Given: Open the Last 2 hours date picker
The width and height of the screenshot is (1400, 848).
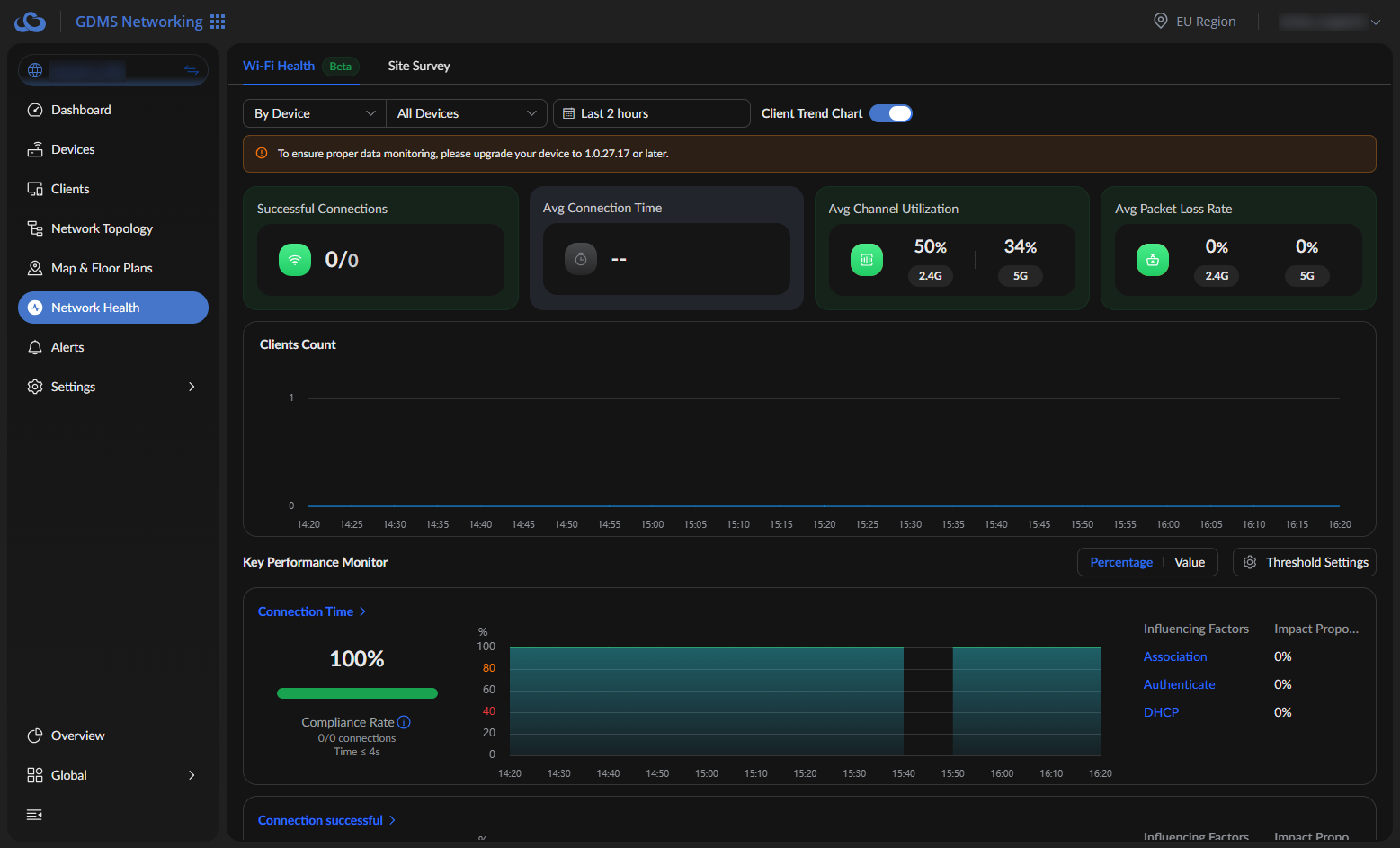Looking at the screenshot, I should [x=652, y=113].
